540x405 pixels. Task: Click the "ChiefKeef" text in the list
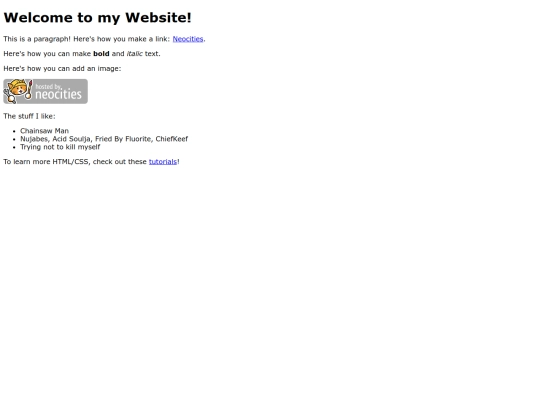(172, 139)
